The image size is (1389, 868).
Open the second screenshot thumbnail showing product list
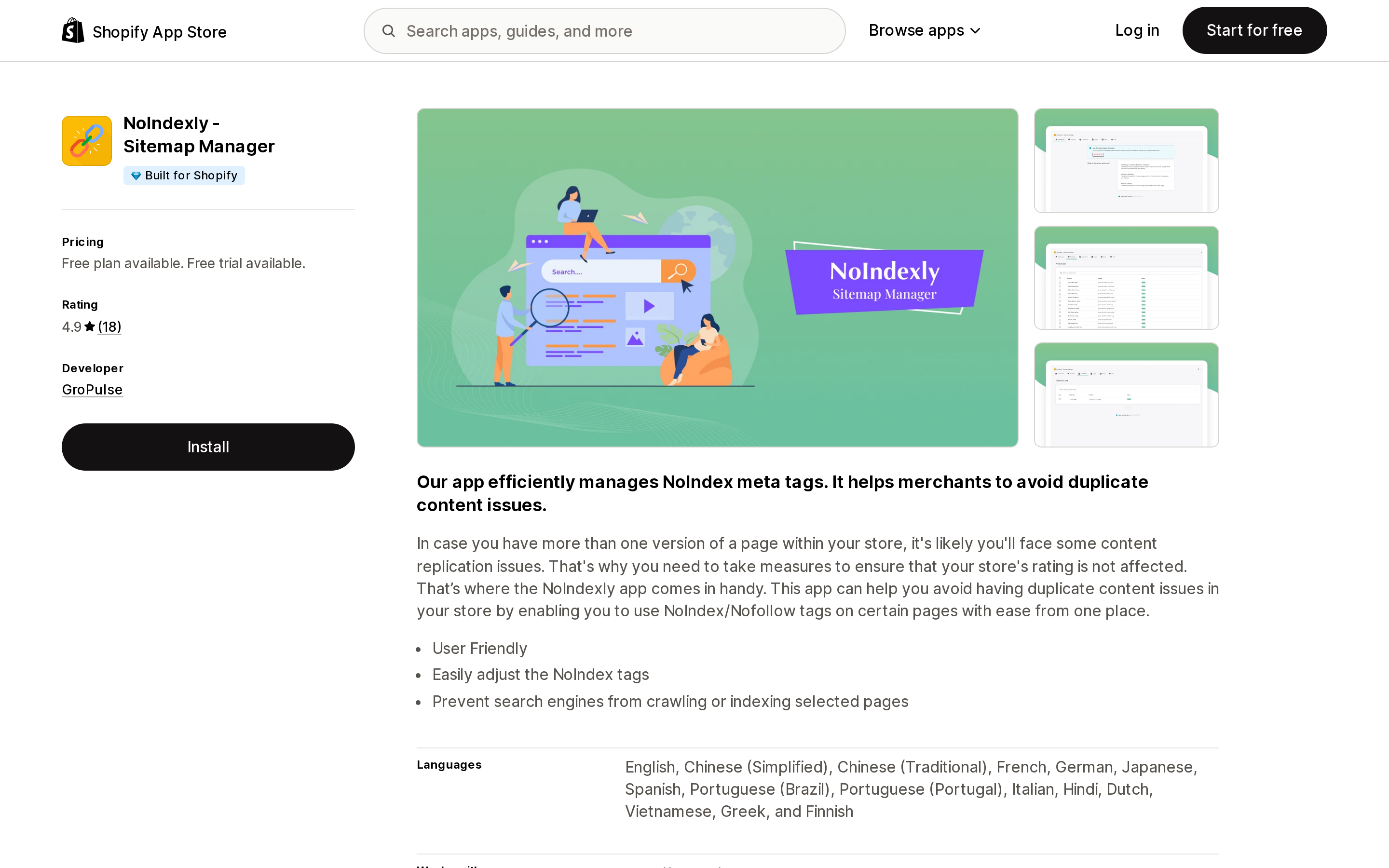[1126, 278]
